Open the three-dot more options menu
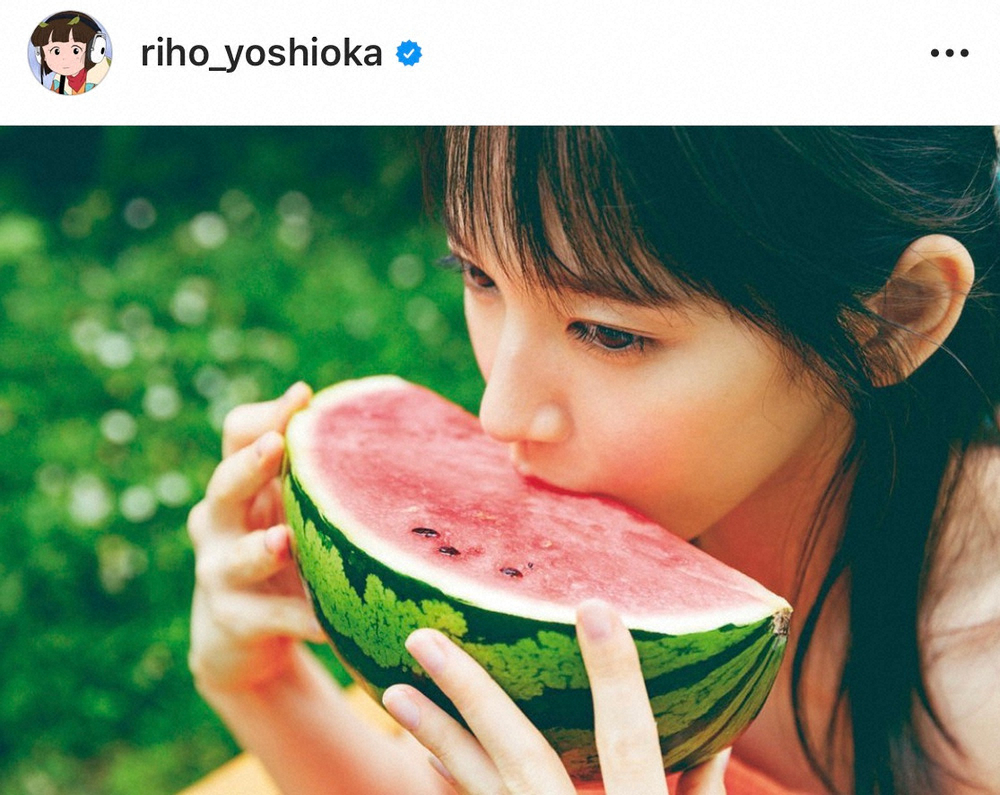This screenshot has width=1000, height=795. coord(949,53)
